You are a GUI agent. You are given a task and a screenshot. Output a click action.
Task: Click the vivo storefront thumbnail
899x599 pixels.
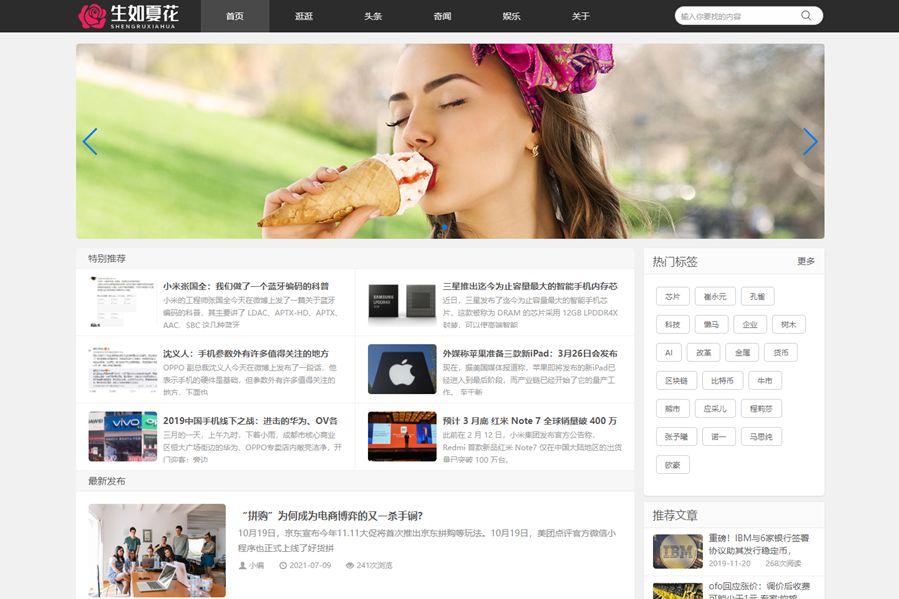123,436
